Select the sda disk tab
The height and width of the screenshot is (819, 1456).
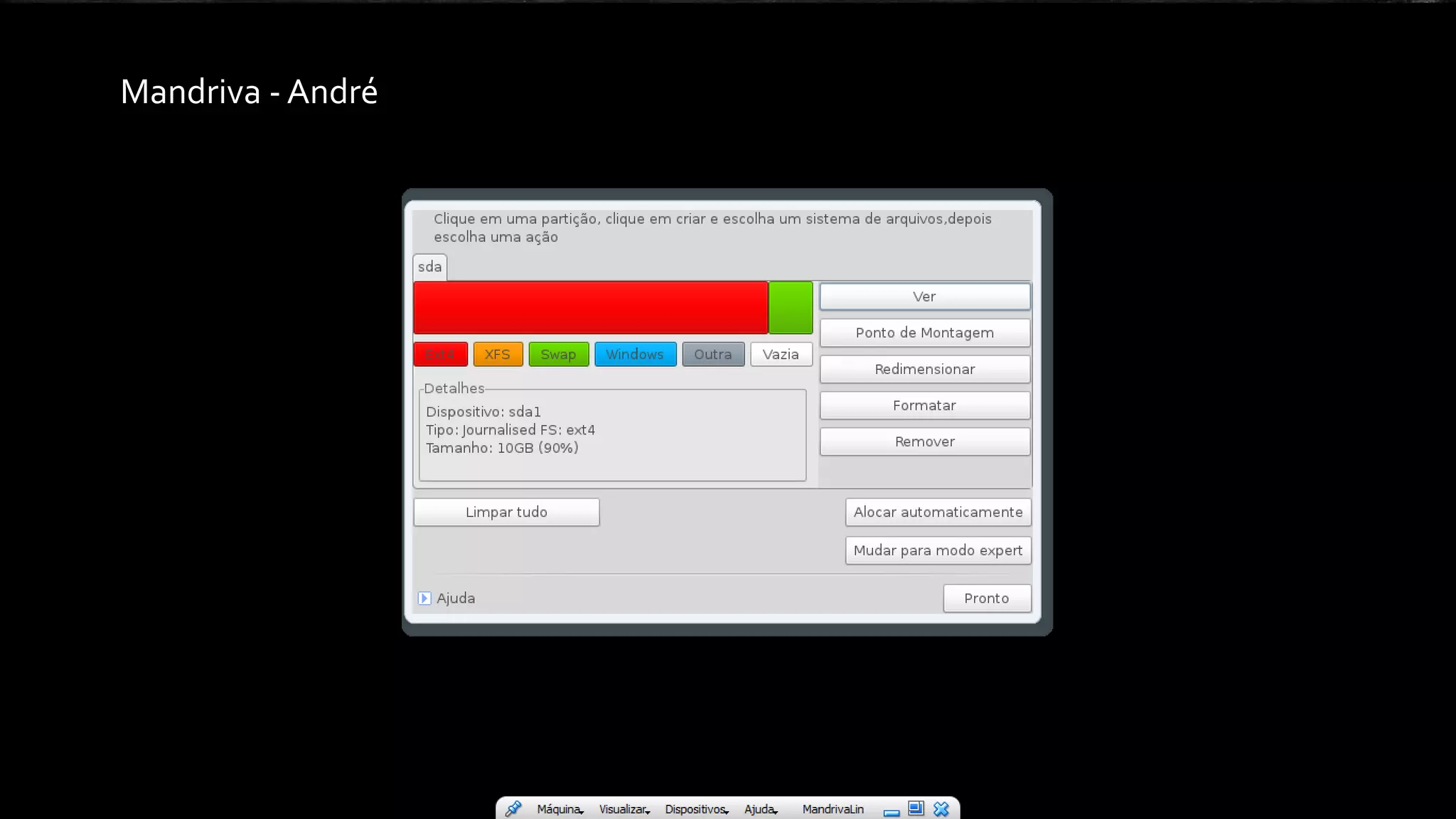point(429,267)
